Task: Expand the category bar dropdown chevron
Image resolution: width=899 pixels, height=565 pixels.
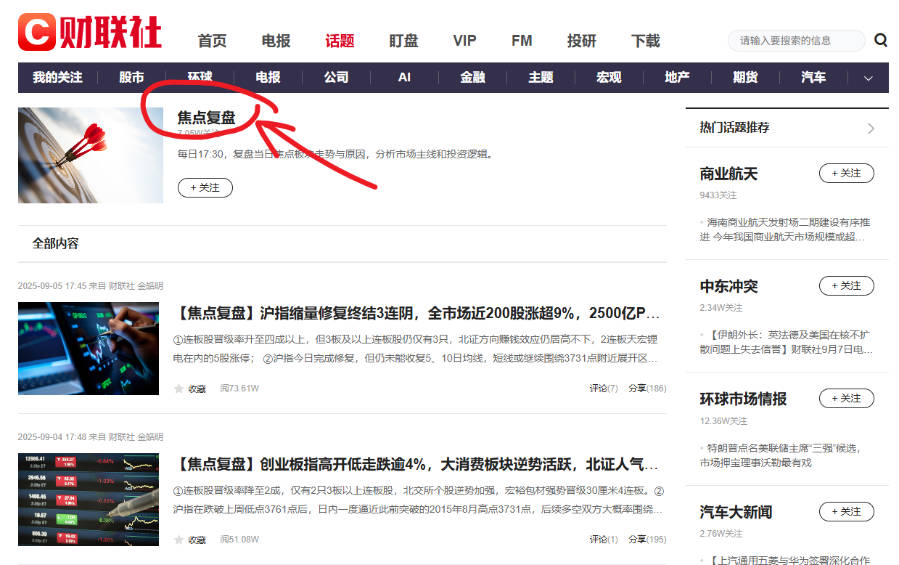Action: [x=867, y=78]
